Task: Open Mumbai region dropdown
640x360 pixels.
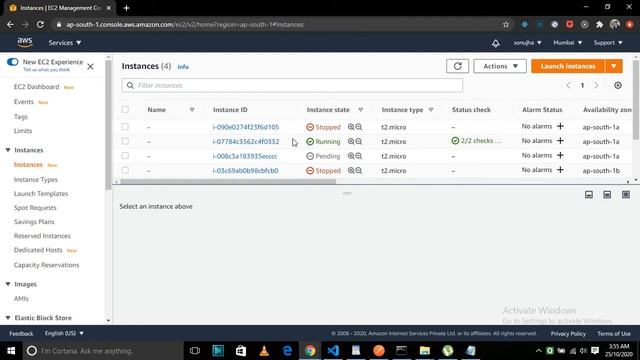Action: pyautogui.click(x=567, y=42)
